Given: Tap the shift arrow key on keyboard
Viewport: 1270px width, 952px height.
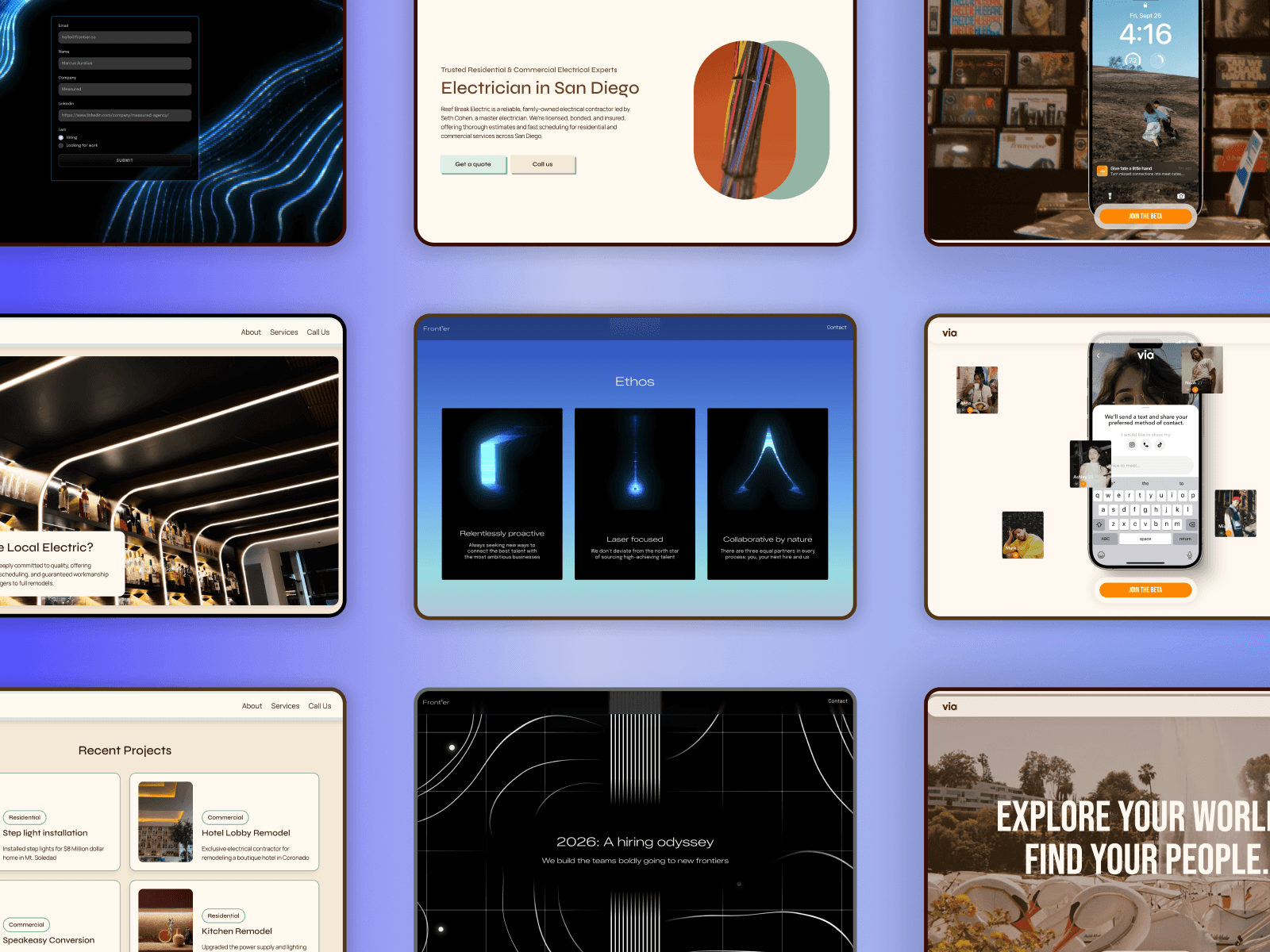Looking at the screenshot, I should (1099, 524).
